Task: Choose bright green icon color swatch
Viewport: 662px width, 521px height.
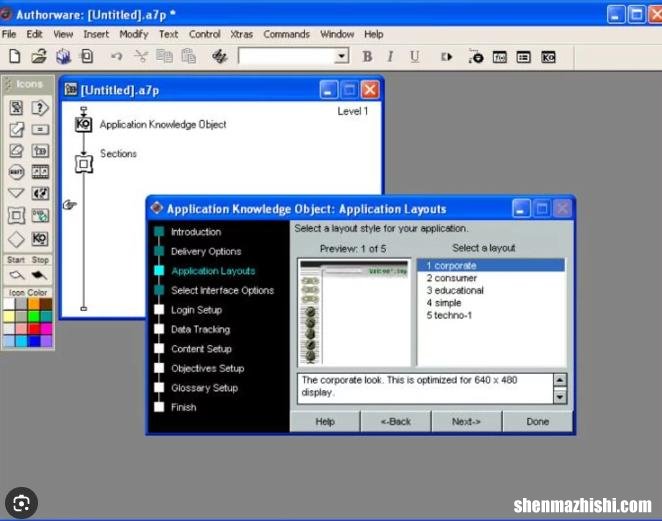Action: pos(34,316)
